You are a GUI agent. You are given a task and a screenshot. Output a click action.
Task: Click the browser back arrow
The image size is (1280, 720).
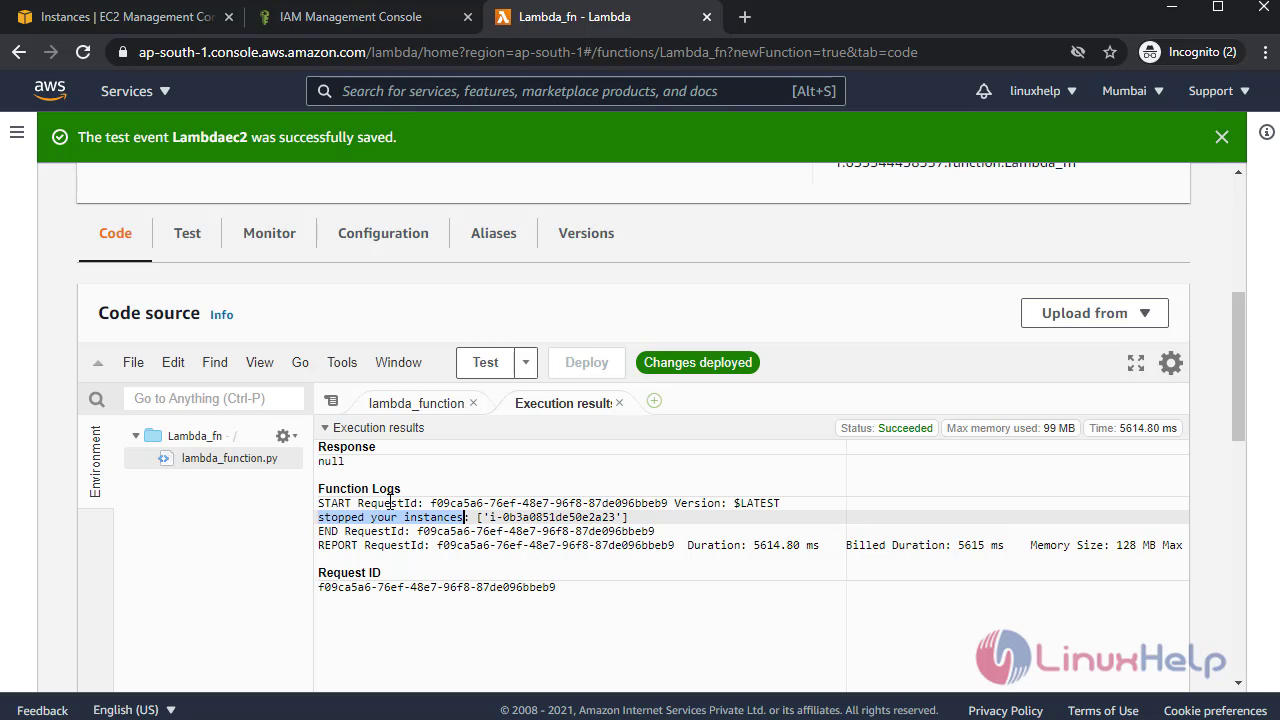(x=19, y=52)
